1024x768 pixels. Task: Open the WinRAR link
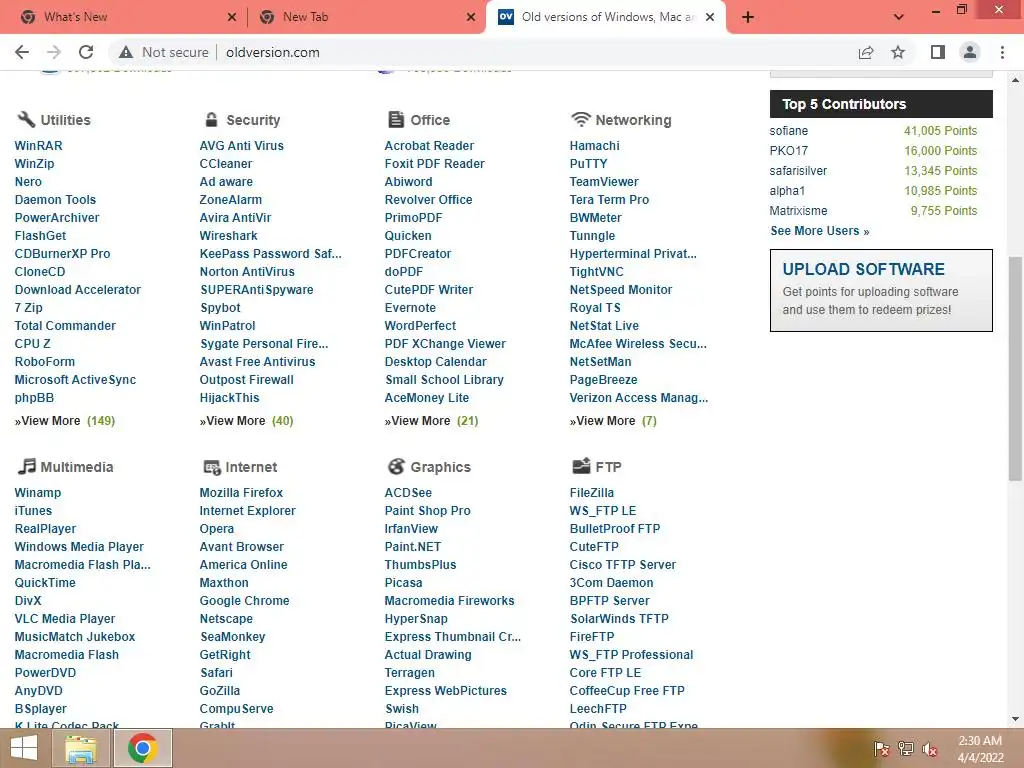[39, 146]
